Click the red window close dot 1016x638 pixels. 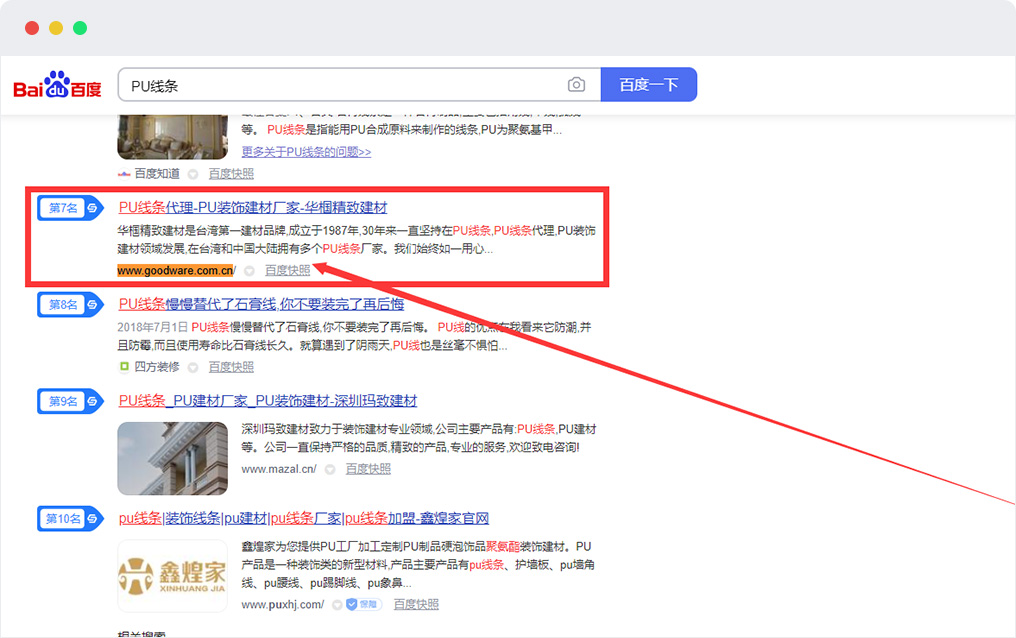point(32,28)
